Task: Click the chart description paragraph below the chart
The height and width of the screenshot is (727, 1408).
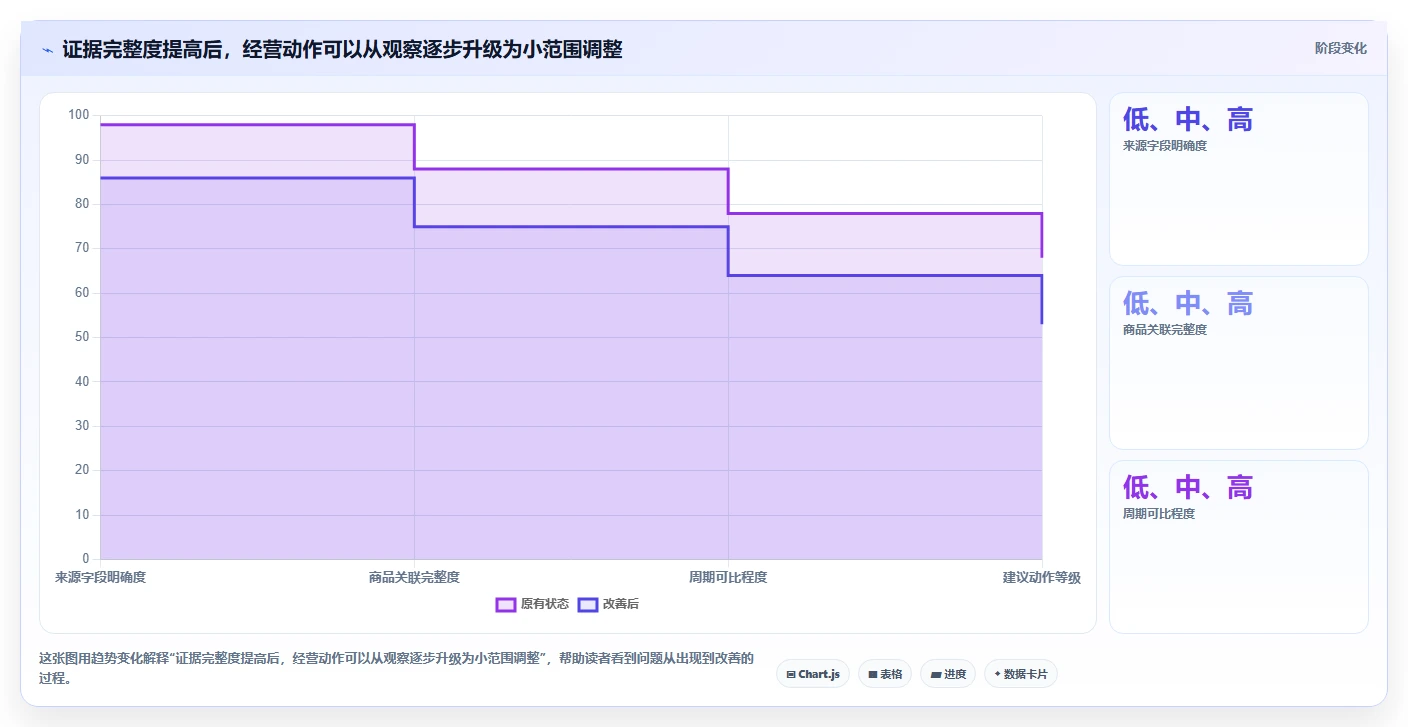Action: (396, 668)
